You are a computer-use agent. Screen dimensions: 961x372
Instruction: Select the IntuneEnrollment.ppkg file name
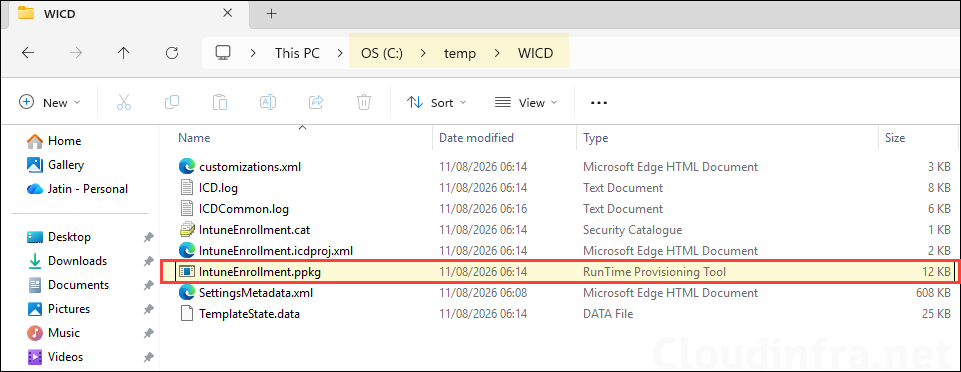pyautogui.click(x=260, y=271)
